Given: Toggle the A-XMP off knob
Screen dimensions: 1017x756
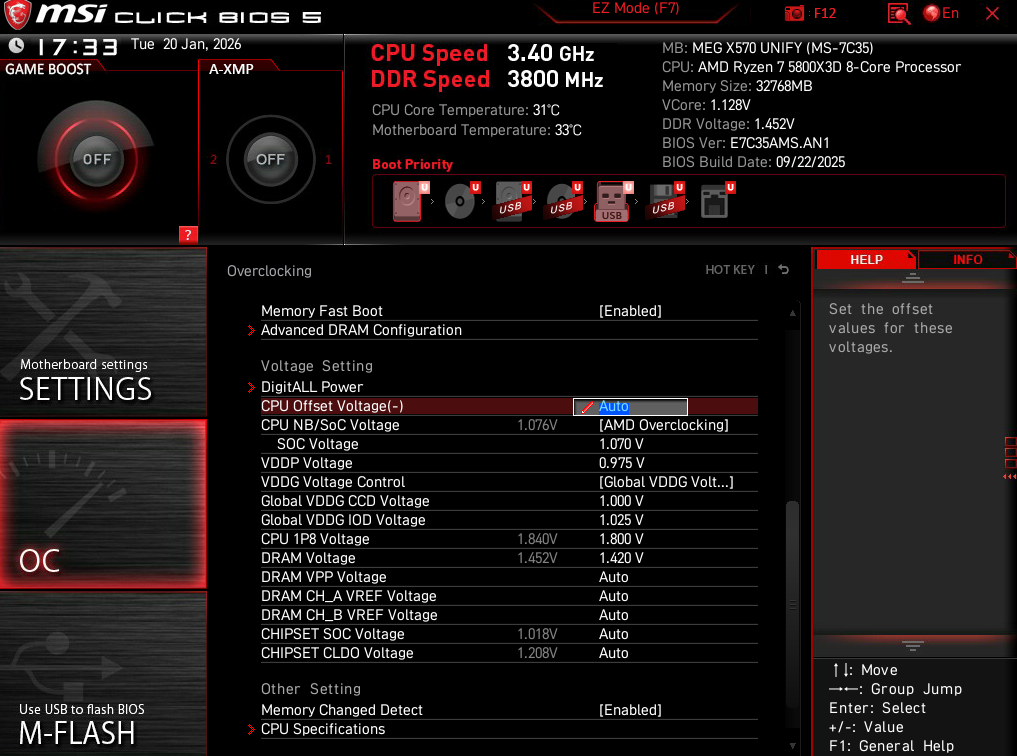Looking at the screenshot, I should 270,159.
